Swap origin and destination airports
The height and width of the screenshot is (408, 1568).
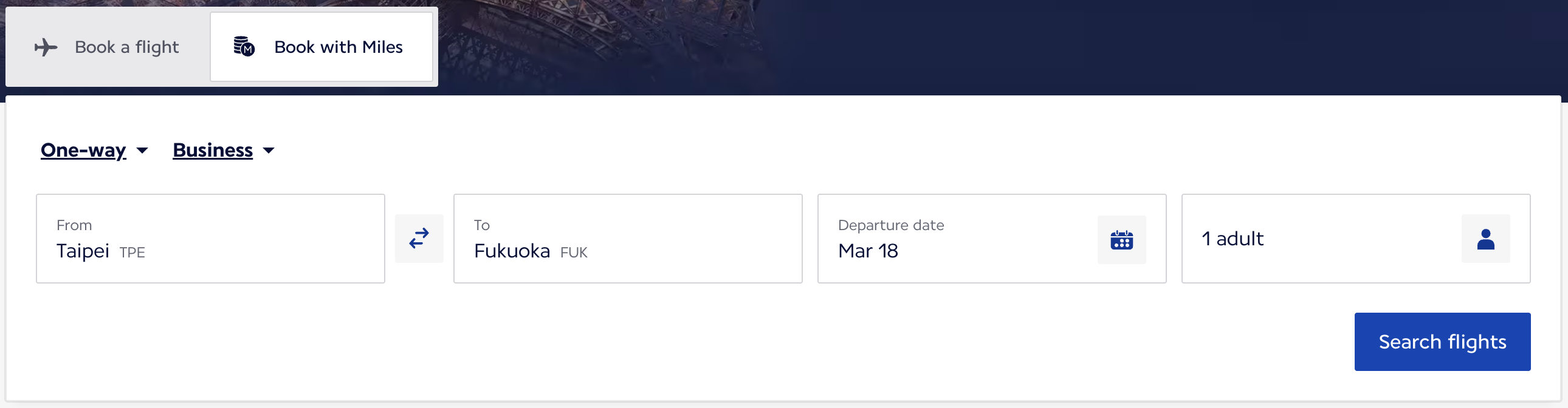click(419, 239)
